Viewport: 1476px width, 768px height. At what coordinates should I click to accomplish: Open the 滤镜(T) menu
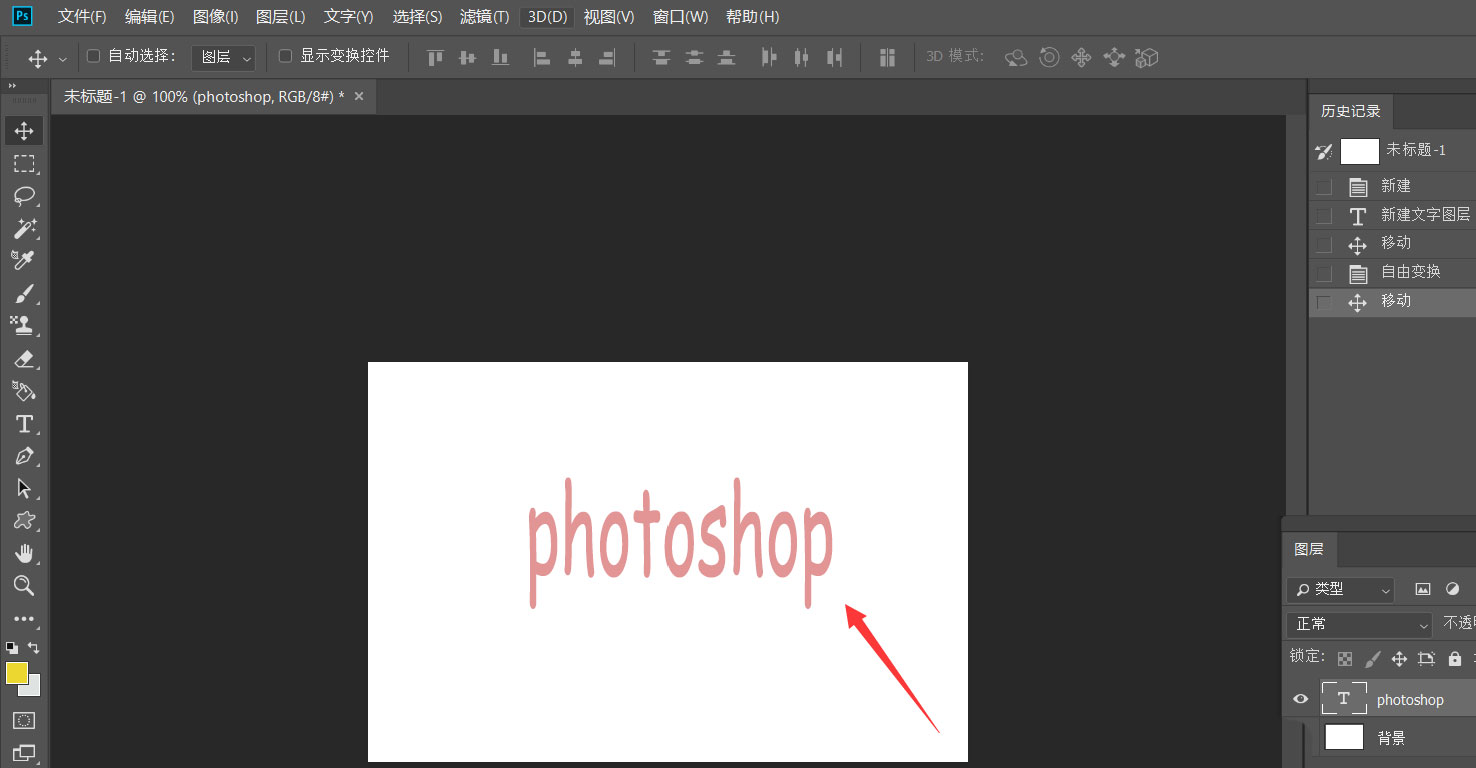coord(485,17)
